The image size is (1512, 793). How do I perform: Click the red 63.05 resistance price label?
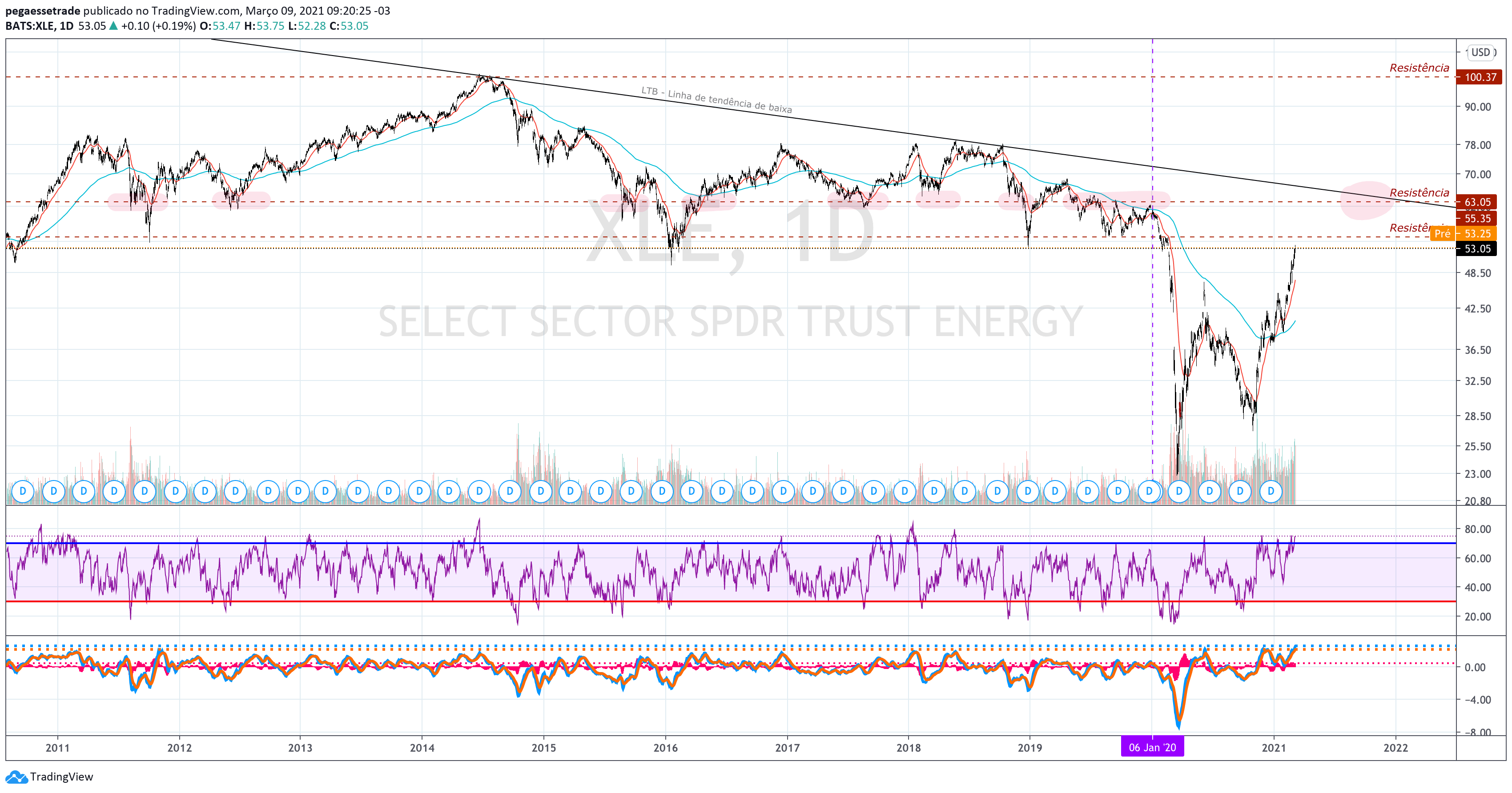point(1477,202)
